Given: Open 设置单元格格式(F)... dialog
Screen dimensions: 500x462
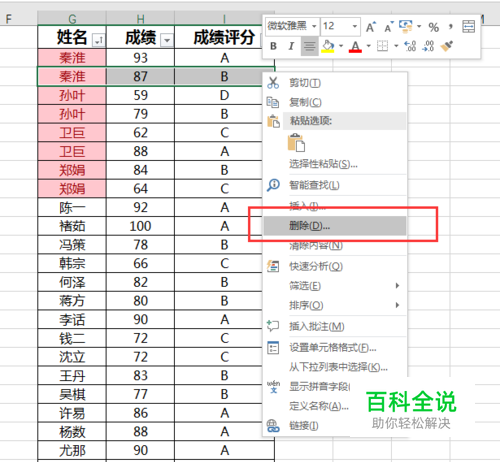Looking at the screenshot, I should coord(335,348).
